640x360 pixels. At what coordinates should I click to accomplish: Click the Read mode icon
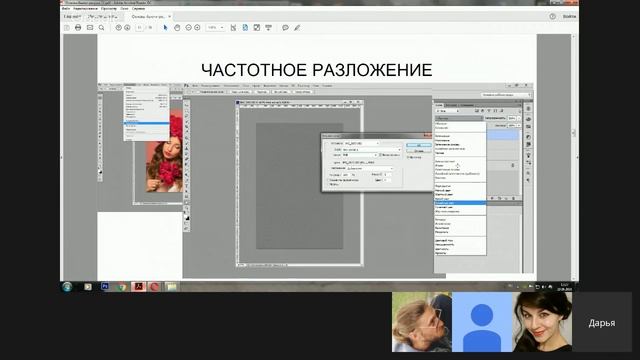pos(268,28)
